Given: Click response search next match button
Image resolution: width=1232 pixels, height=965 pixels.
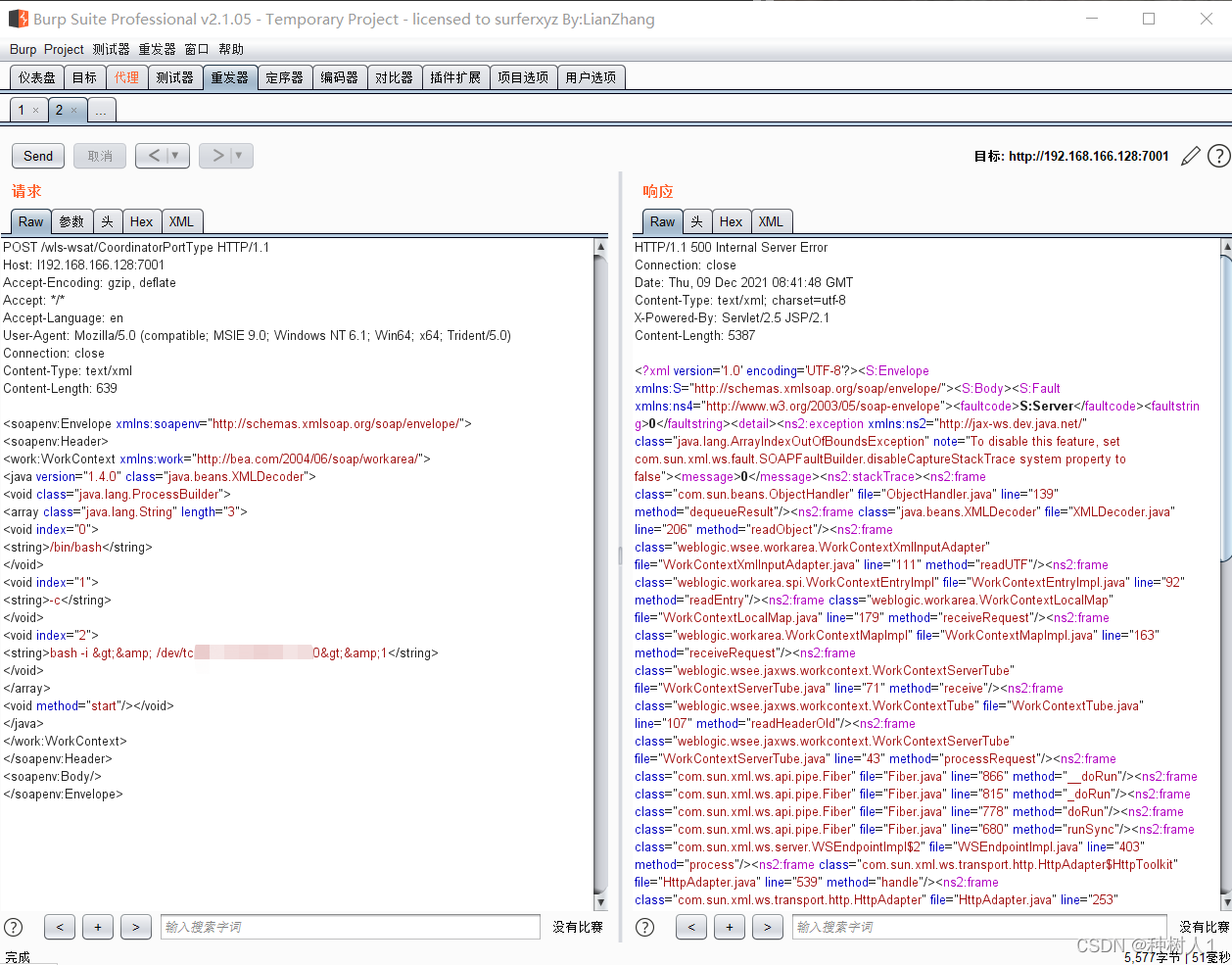Looking at the screenshot, I should click(x=767, y=927).
